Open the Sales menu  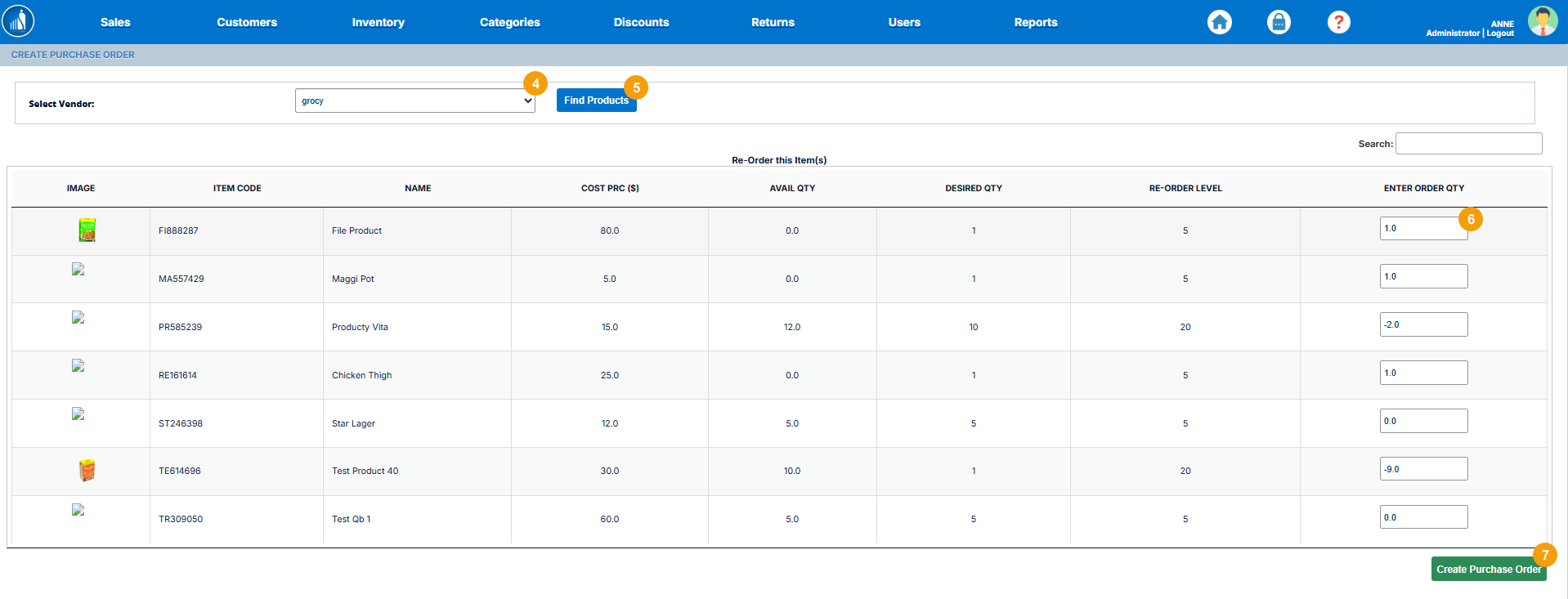[x=115, y=22]
